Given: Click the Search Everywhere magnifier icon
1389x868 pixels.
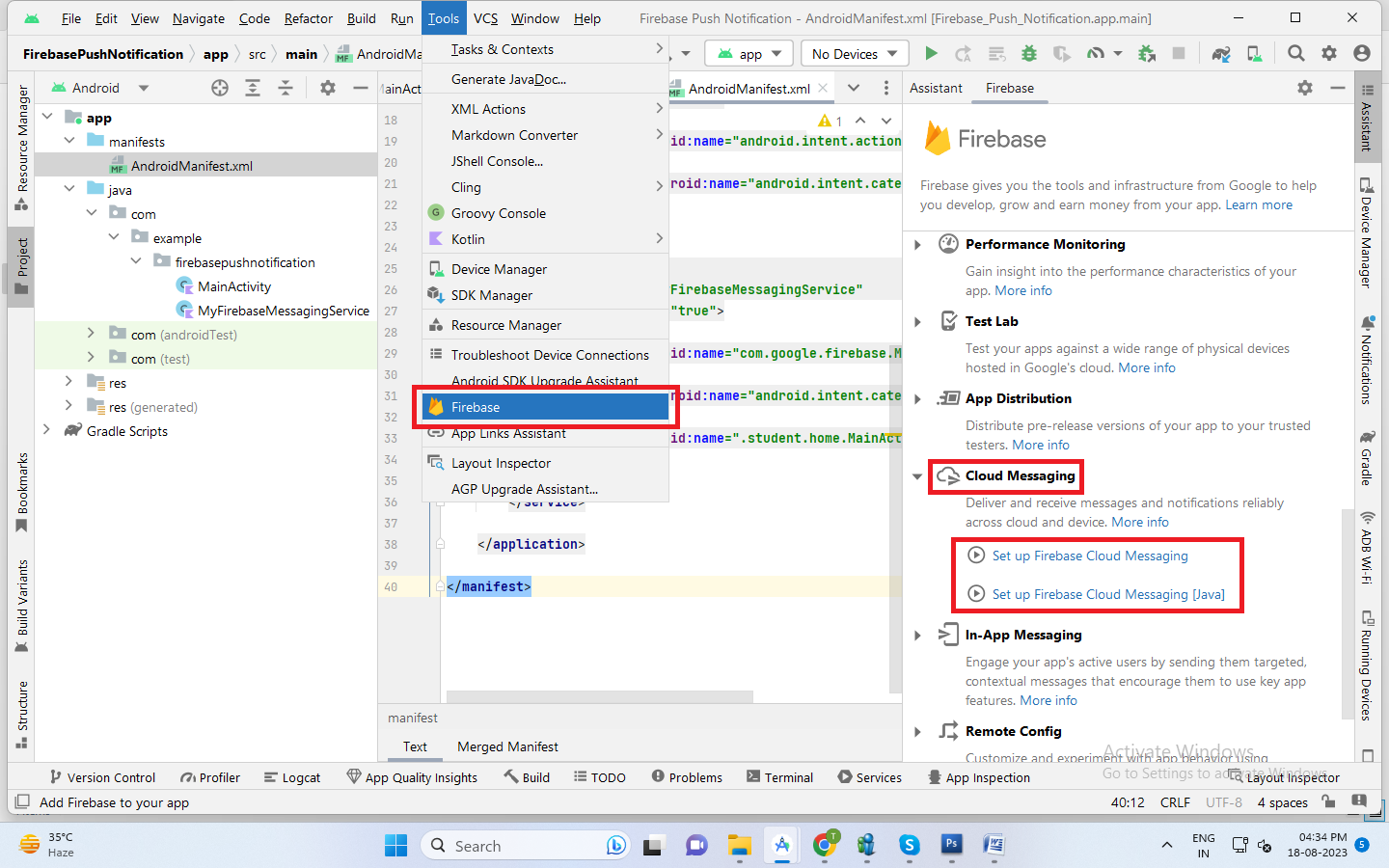Looking at the screenshot, I should [x=1296, y=54].
